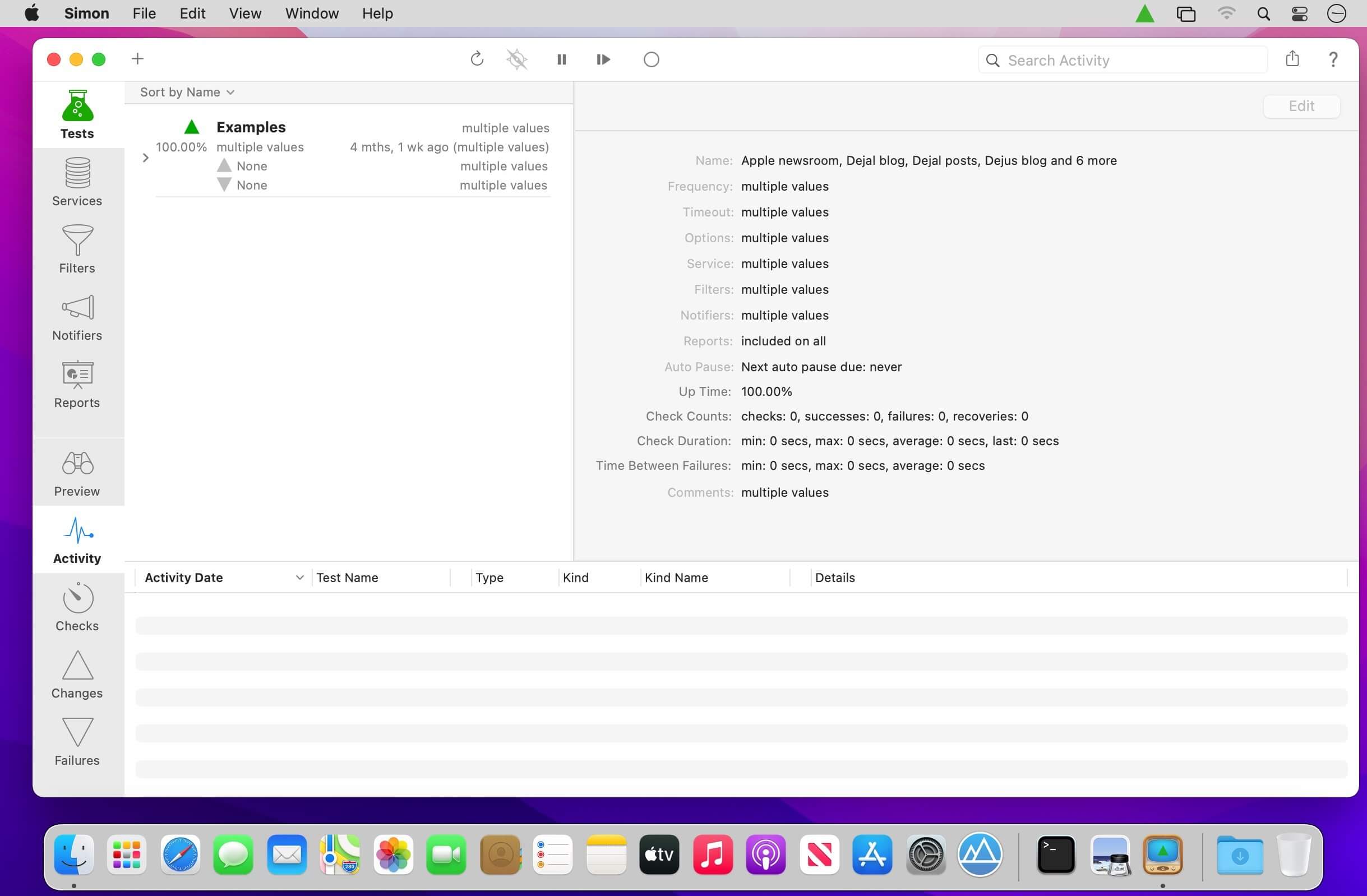This screenshot has height=896, width=1367.
Task: Open the Apple menu
Action: (x=31, y=13)
